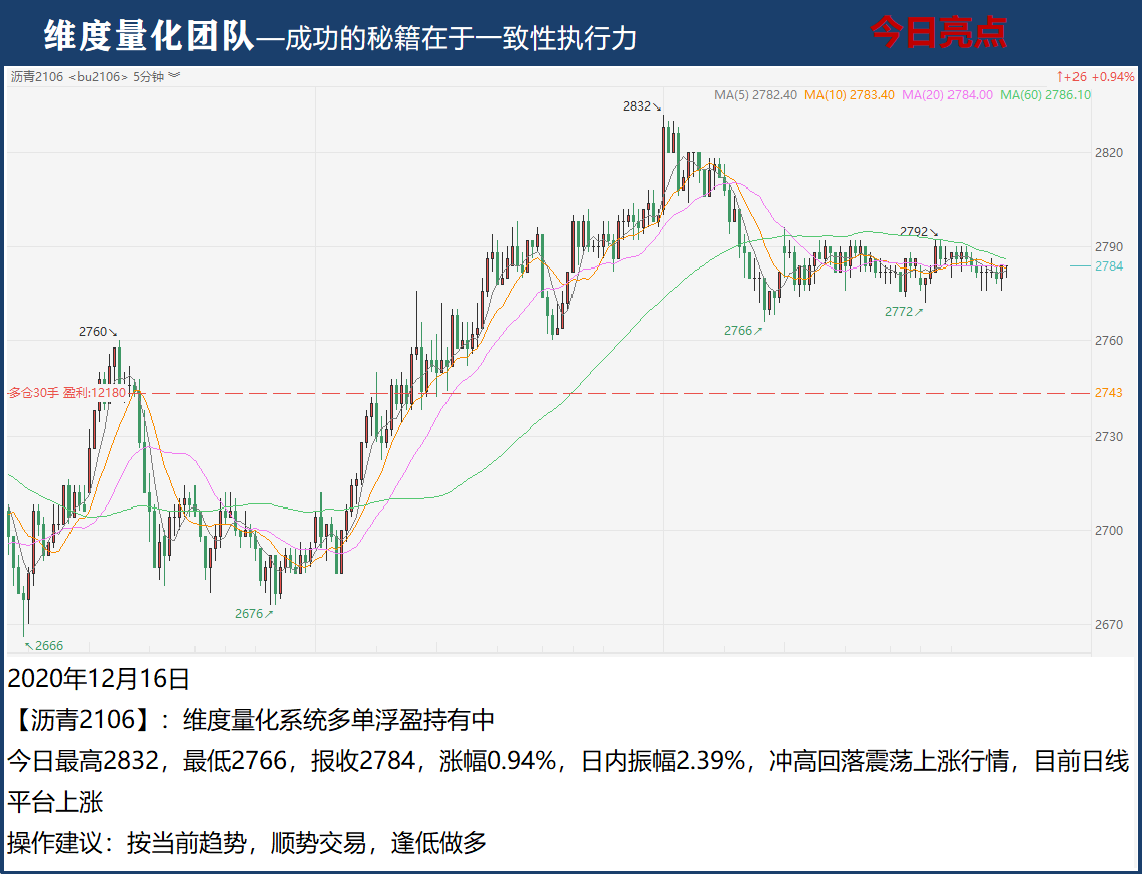1142x874 pixels.
Task: Open the 沥青2106 contract title selector
Action: 37,77
